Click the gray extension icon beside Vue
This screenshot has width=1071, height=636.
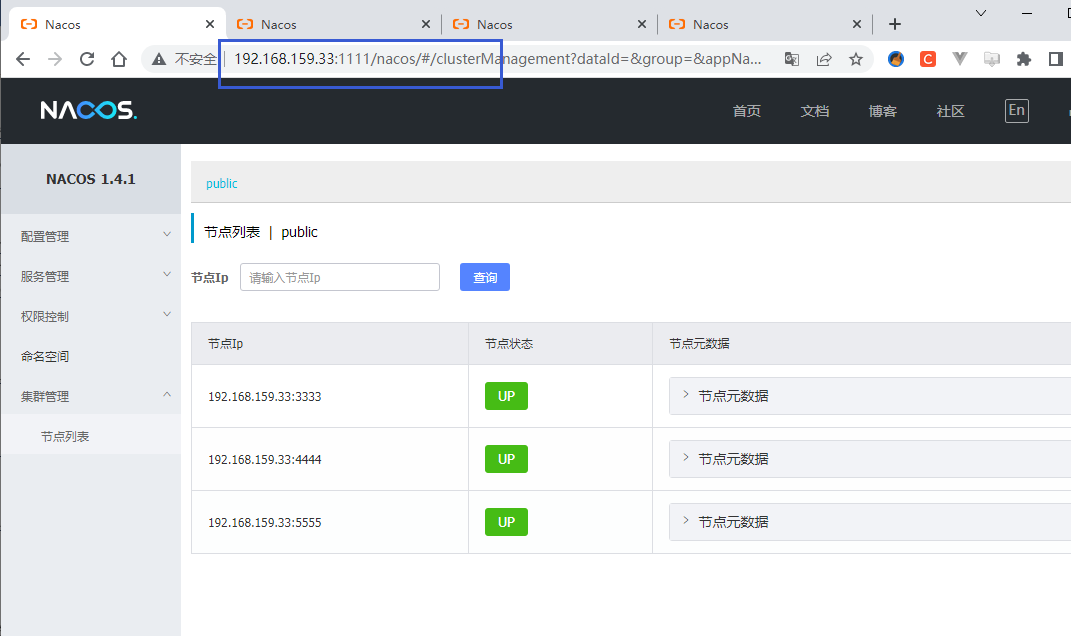pos(992,59)
